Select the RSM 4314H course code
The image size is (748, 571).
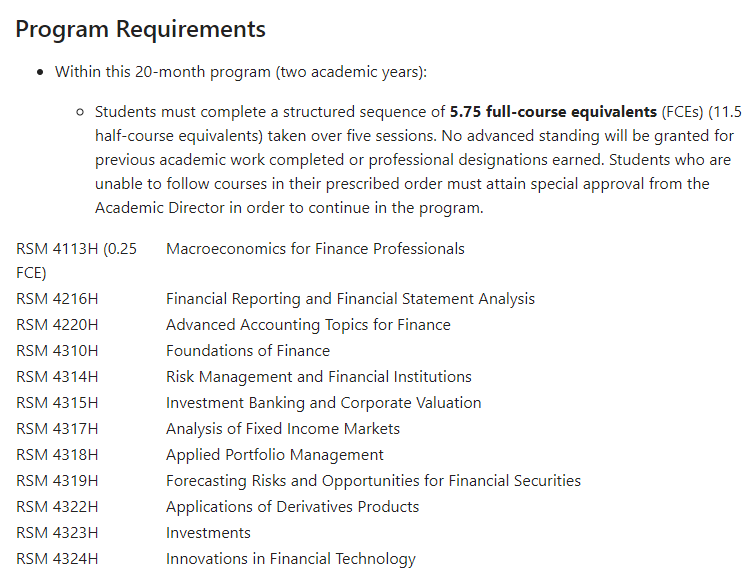[57, 377]
